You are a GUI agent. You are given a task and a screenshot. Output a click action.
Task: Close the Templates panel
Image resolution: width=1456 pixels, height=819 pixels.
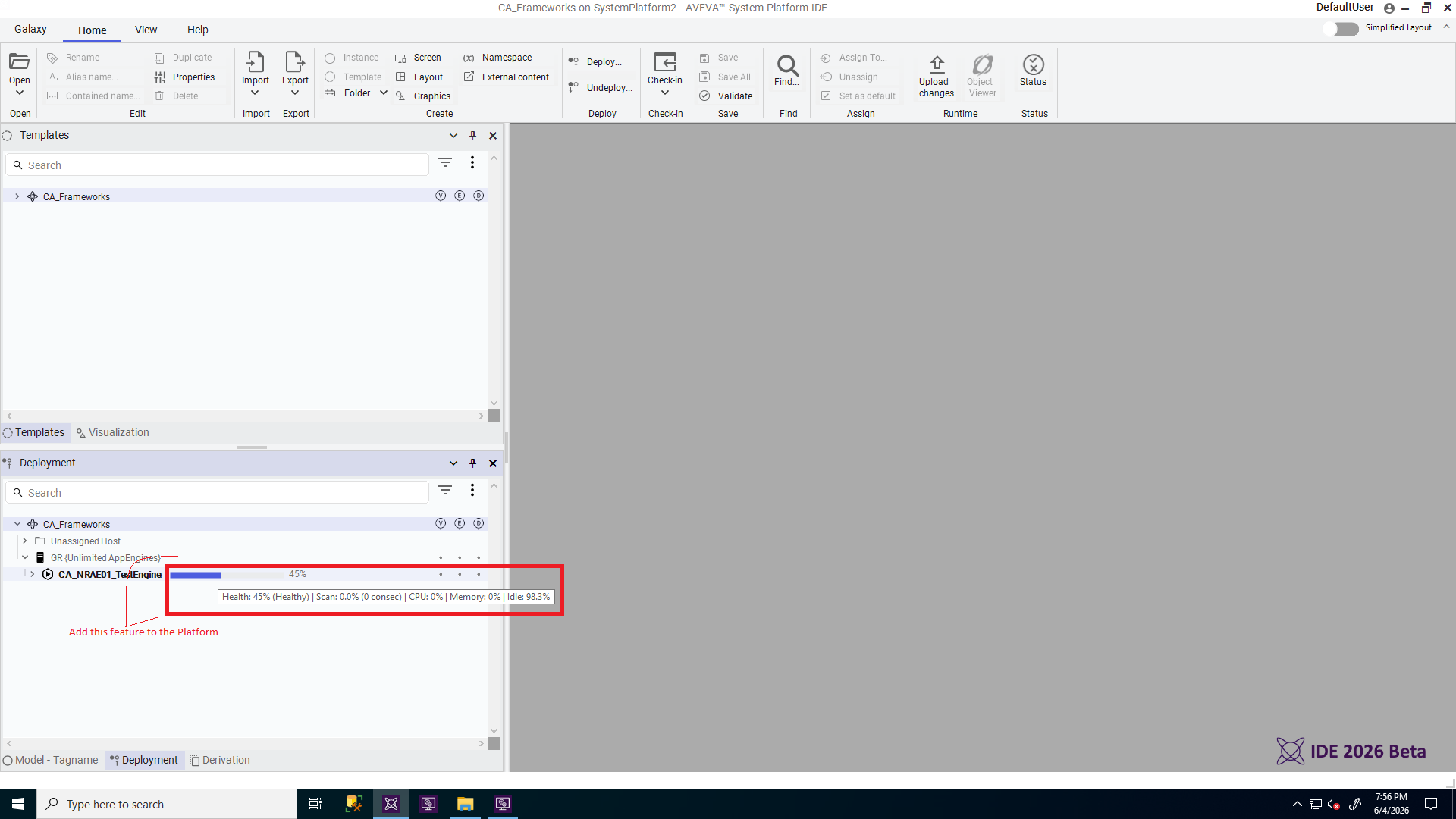pyautogui.click(x=493, y=136)
